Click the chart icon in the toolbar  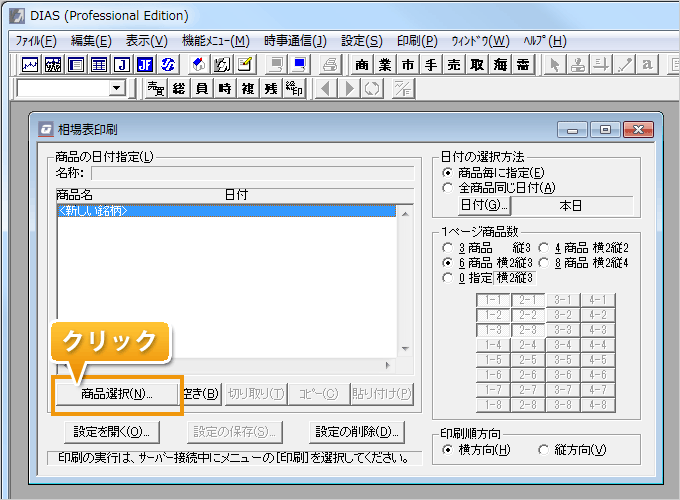30,64
